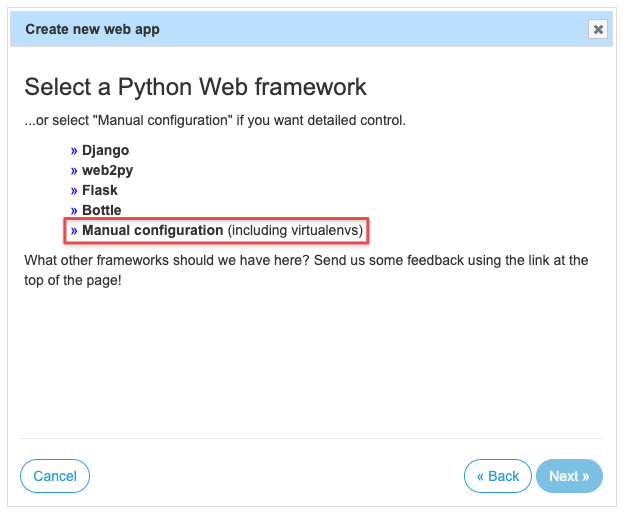The image size is (626, 517).
Task: Click the chevron bullet beside Bottle
Action: point(74,210)
